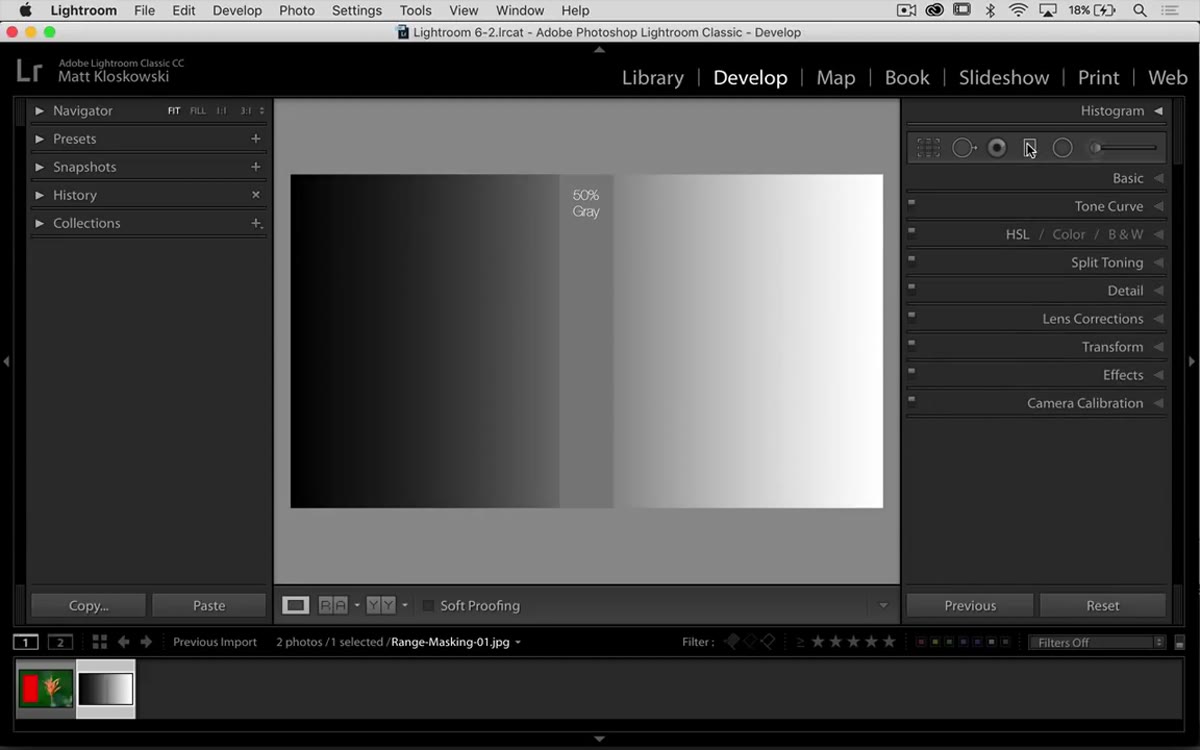Click the Paste button
1200x750 pixels.
coord(209,605)
